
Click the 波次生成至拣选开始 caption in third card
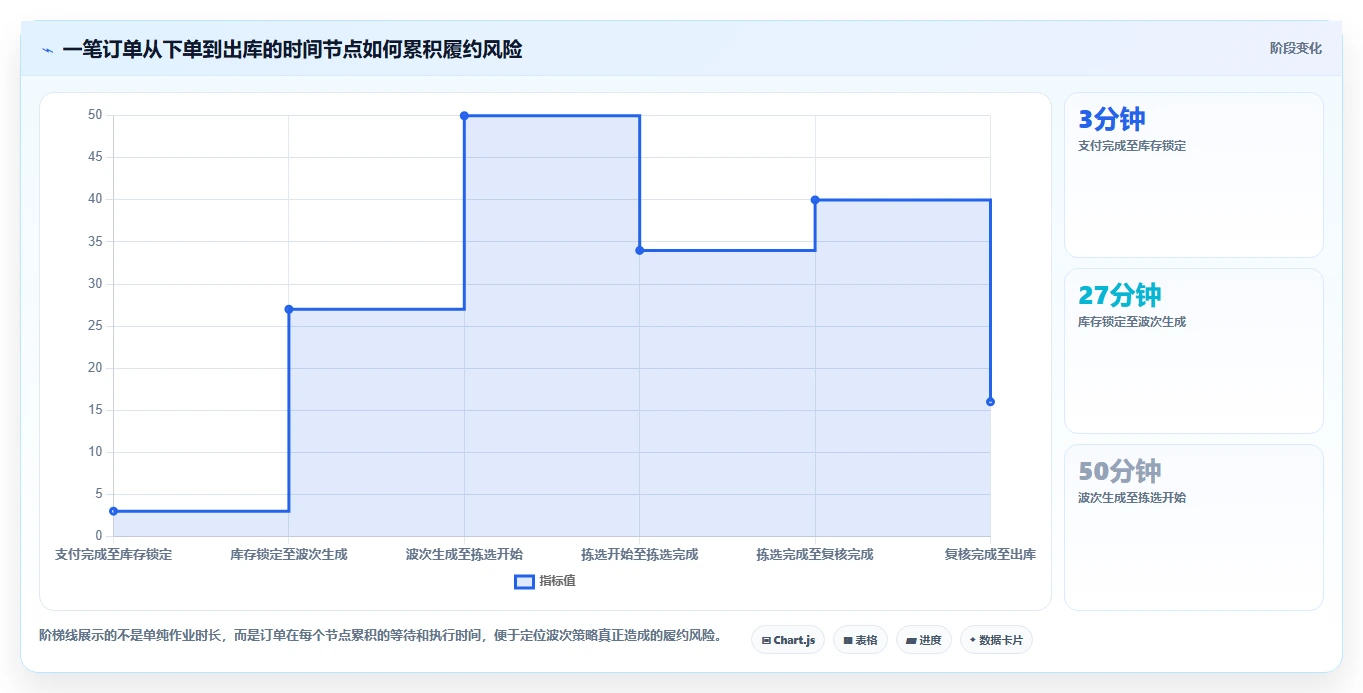(1132, 497)
